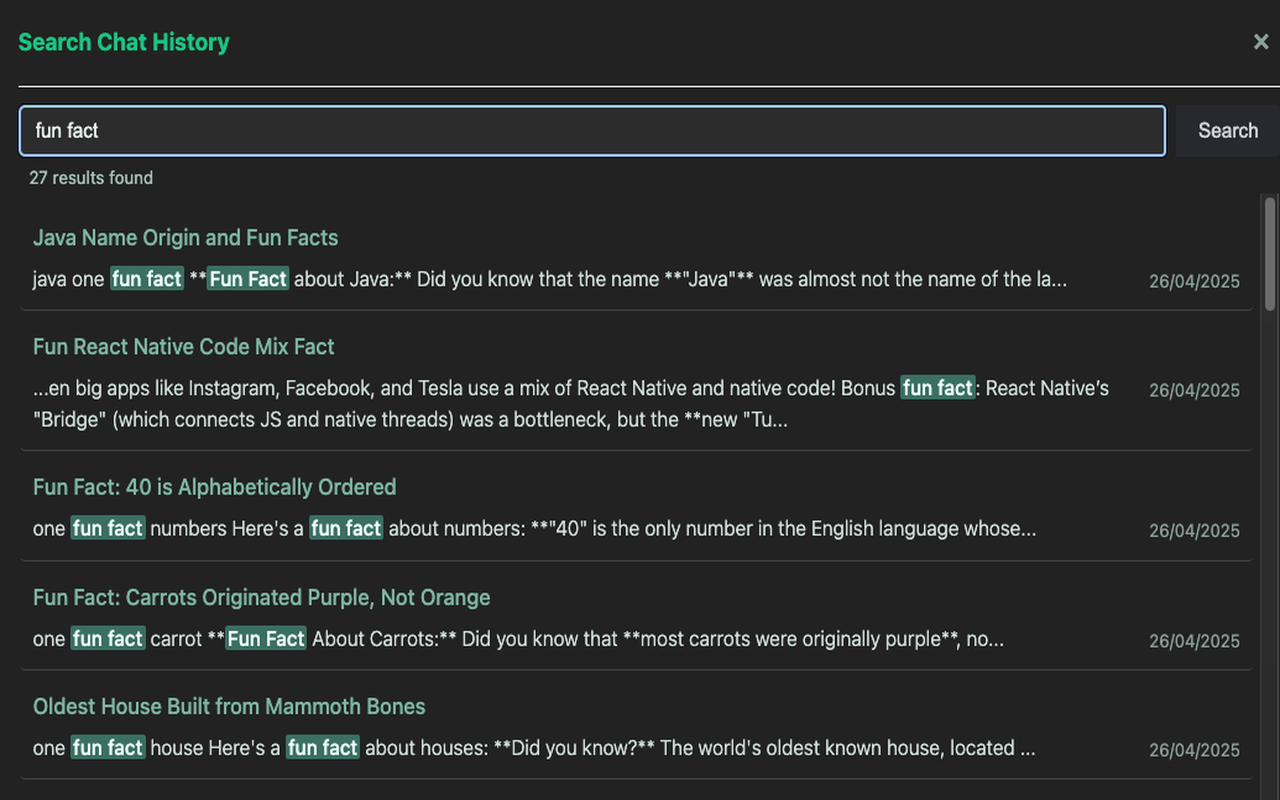
Task: Click the highlighted Fun Fact tag in the Carrots snippet
Action: (265, 638)
